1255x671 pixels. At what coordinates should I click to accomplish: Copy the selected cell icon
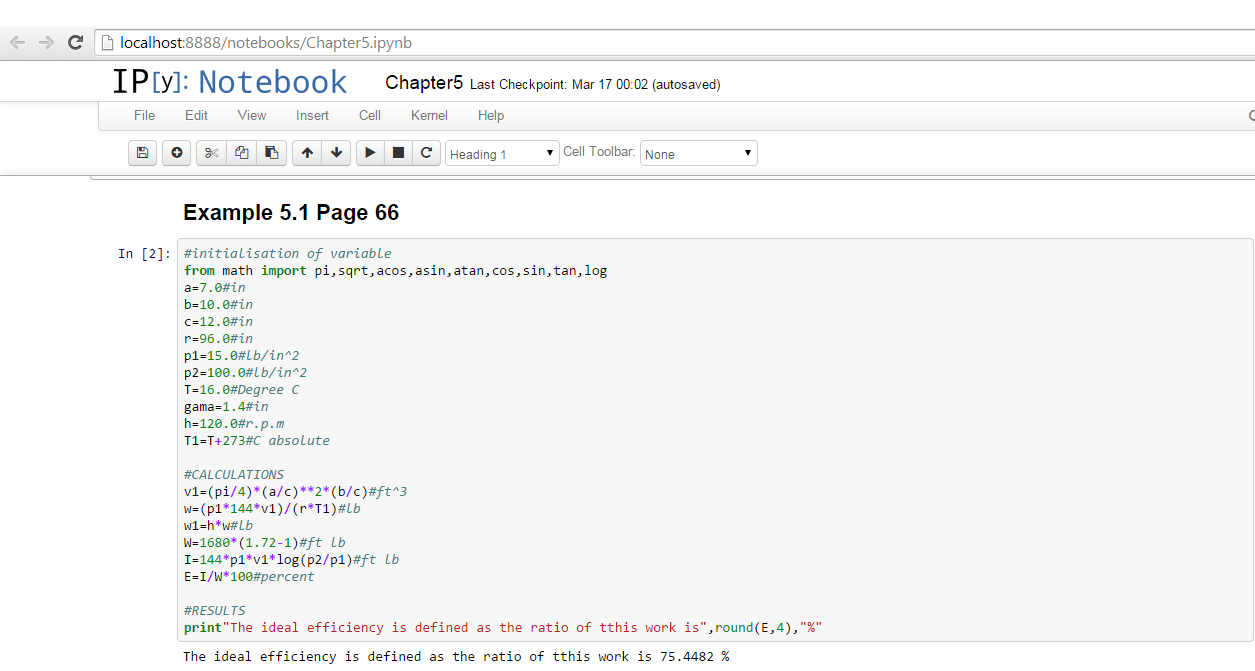click(x=241, y=153)
